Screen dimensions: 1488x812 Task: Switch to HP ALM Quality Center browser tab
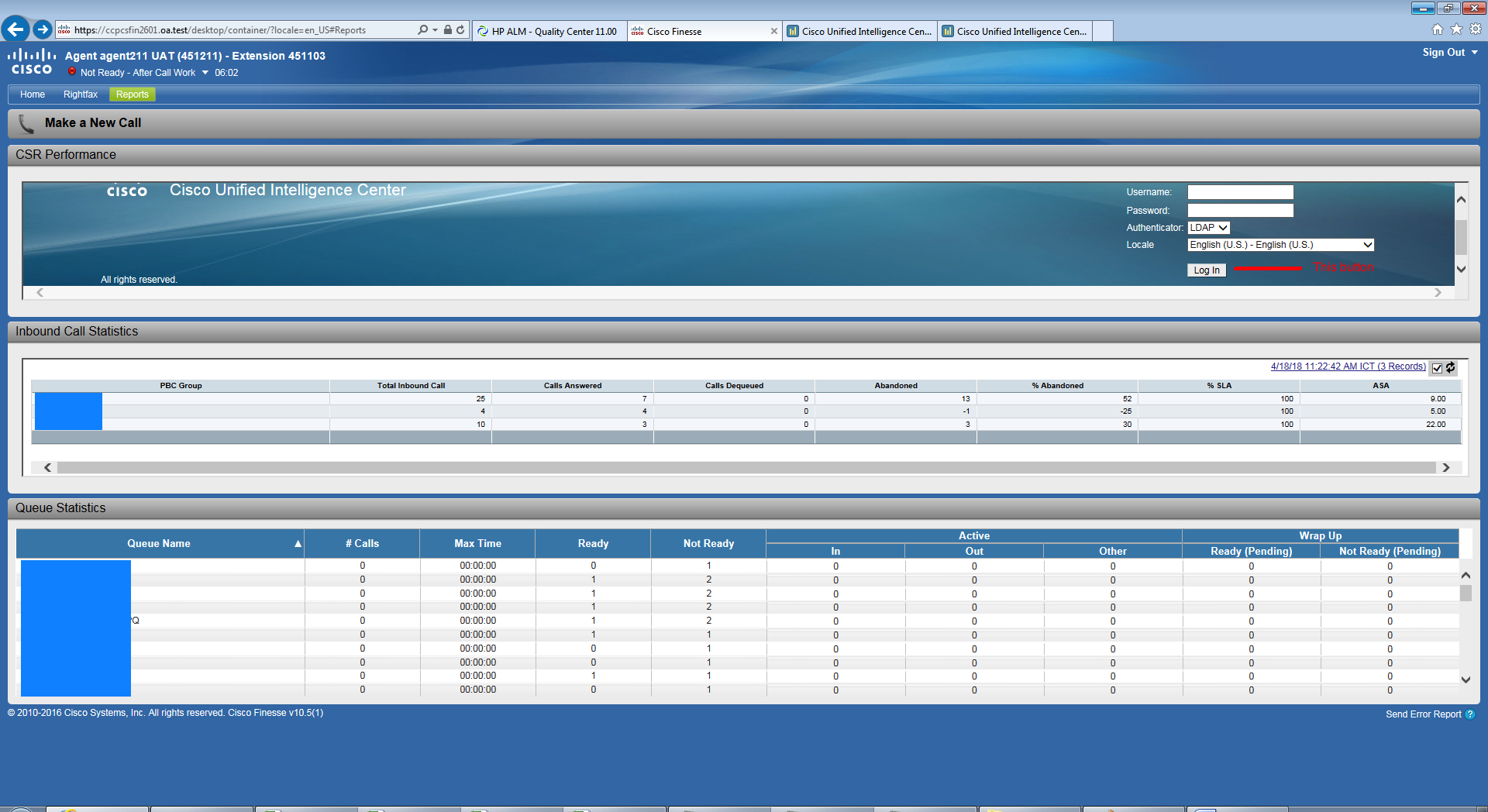coord(549,31)
